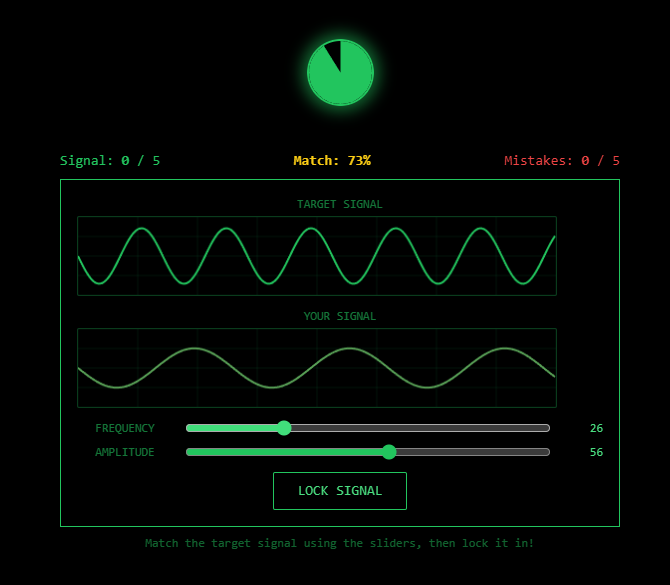Click the unfilled gray part of the Frequency track
Image resolution: width=670 pixels, height=585 pixels.
(x=420, y=428)
